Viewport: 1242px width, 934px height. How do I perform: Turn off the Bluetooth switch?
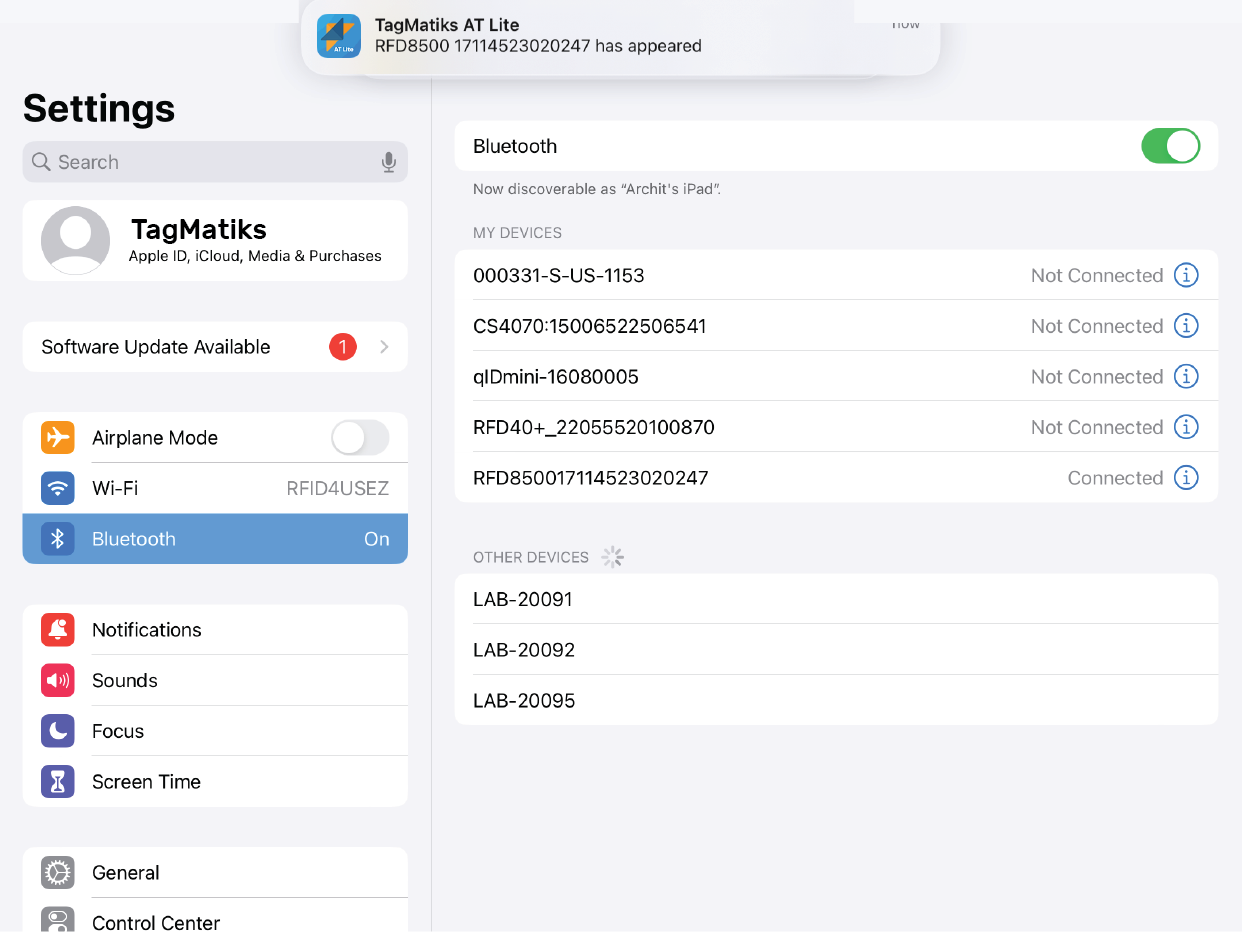point(1170,146)
